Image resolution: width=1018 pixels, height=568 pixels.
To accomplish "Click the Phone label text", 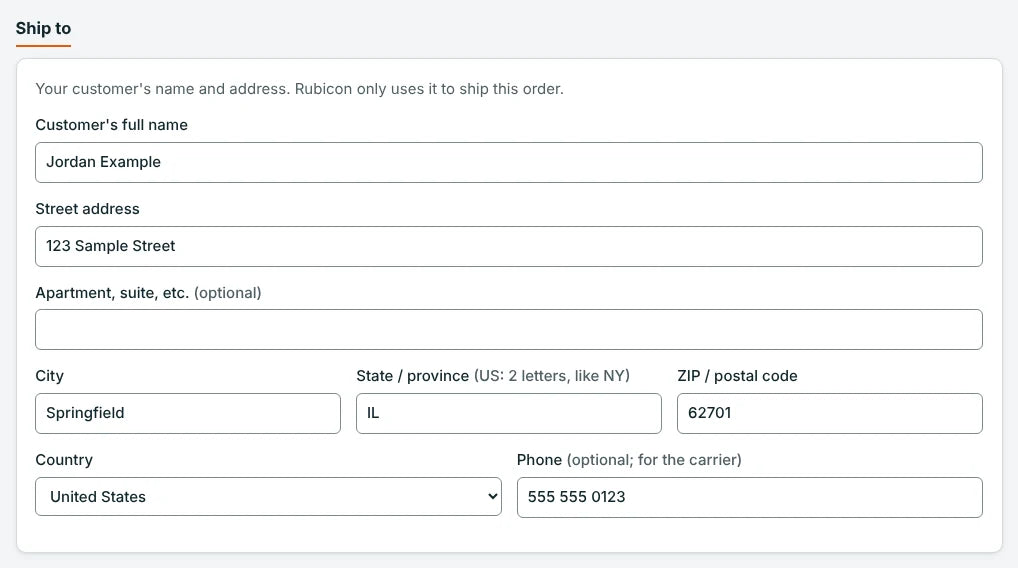I will 628,460.
